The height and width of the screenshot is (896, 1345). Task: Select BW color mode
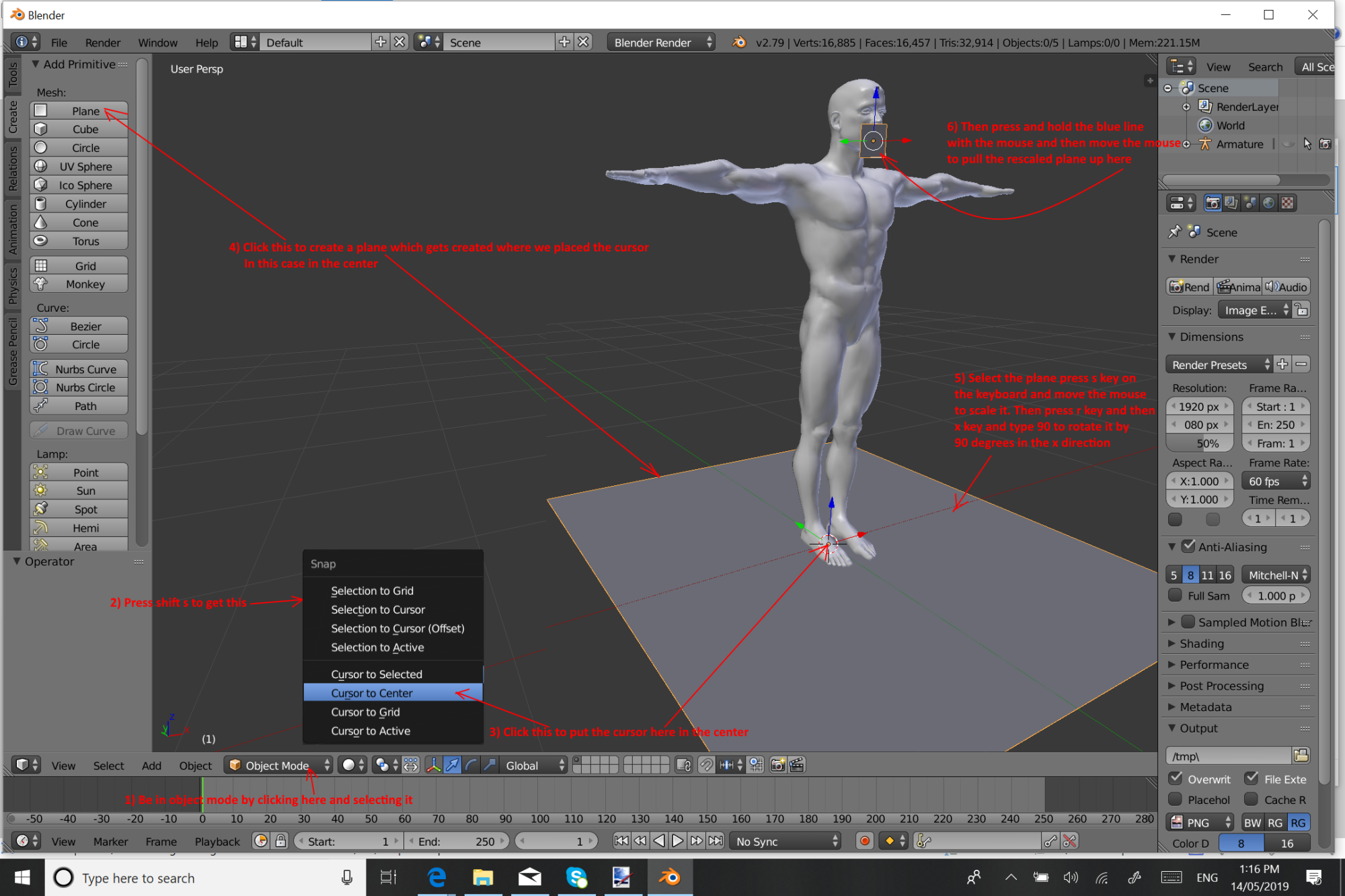tap(1252, 823)
